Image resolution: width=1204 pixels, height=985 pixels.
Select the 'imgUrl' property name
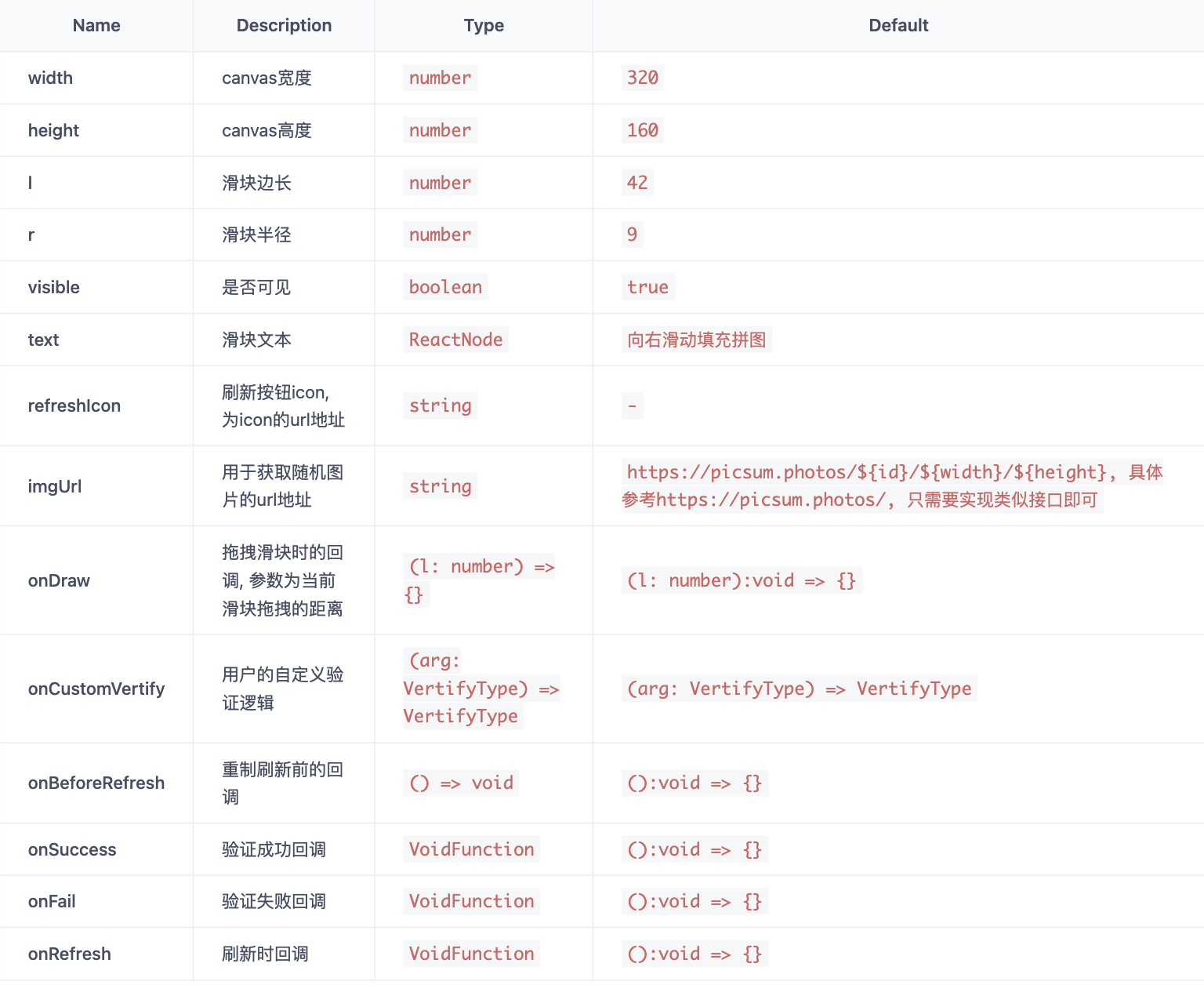pyautogui.click(x=54, y=486)
